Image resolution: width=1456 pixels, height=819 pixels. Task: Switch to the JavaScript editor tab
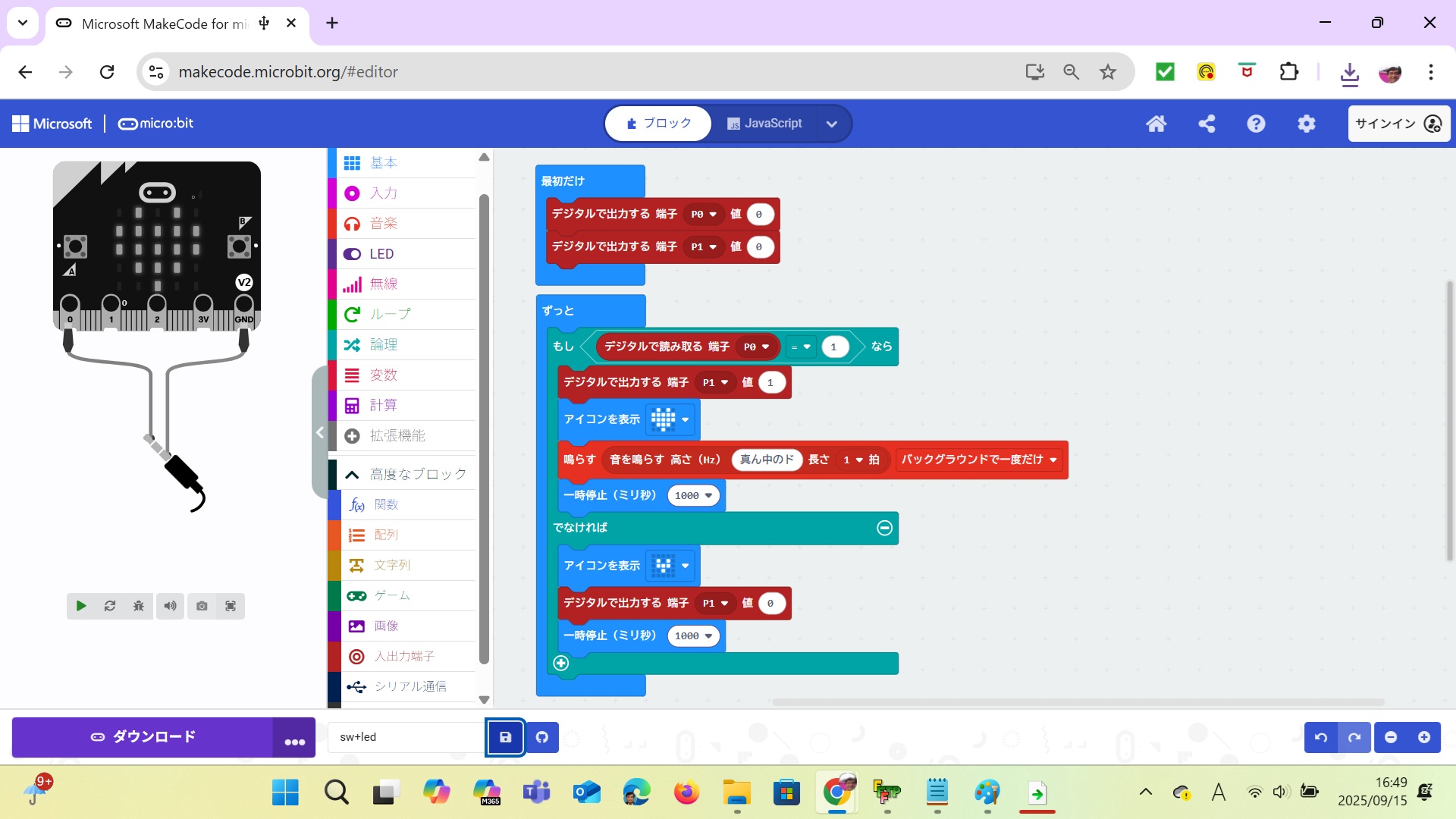coord(764,124)
